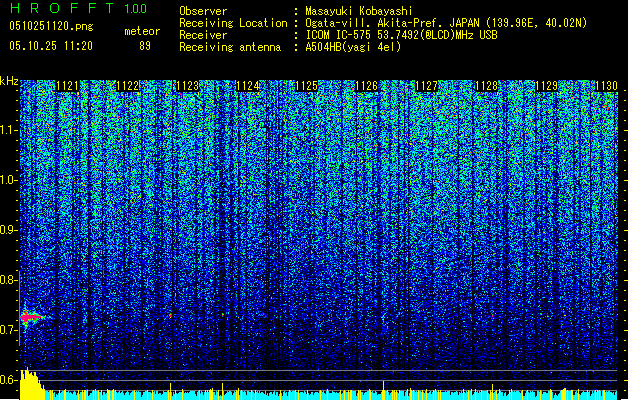Screen dimensions: 629x400
Task: Click the ICOM IC-575 receiver line
Action: [402, 35]
